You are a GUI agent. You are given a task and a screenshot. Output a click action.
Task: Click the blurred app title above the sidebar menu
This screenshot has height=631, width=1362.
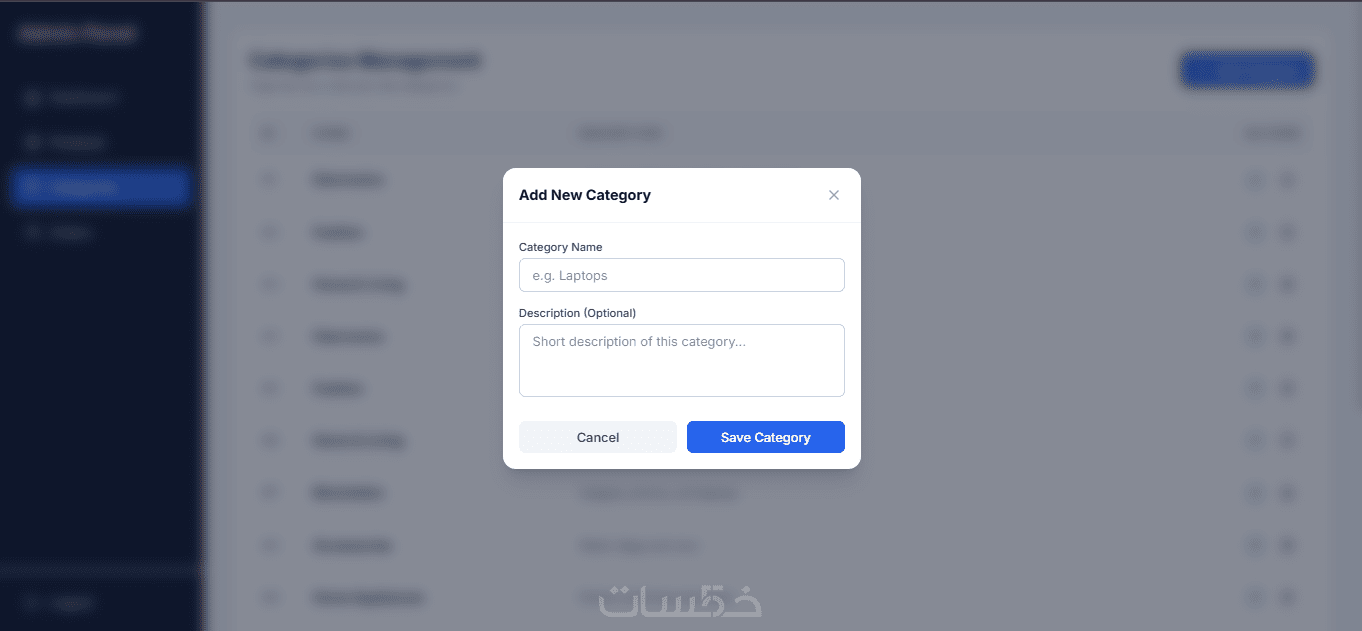77,33
